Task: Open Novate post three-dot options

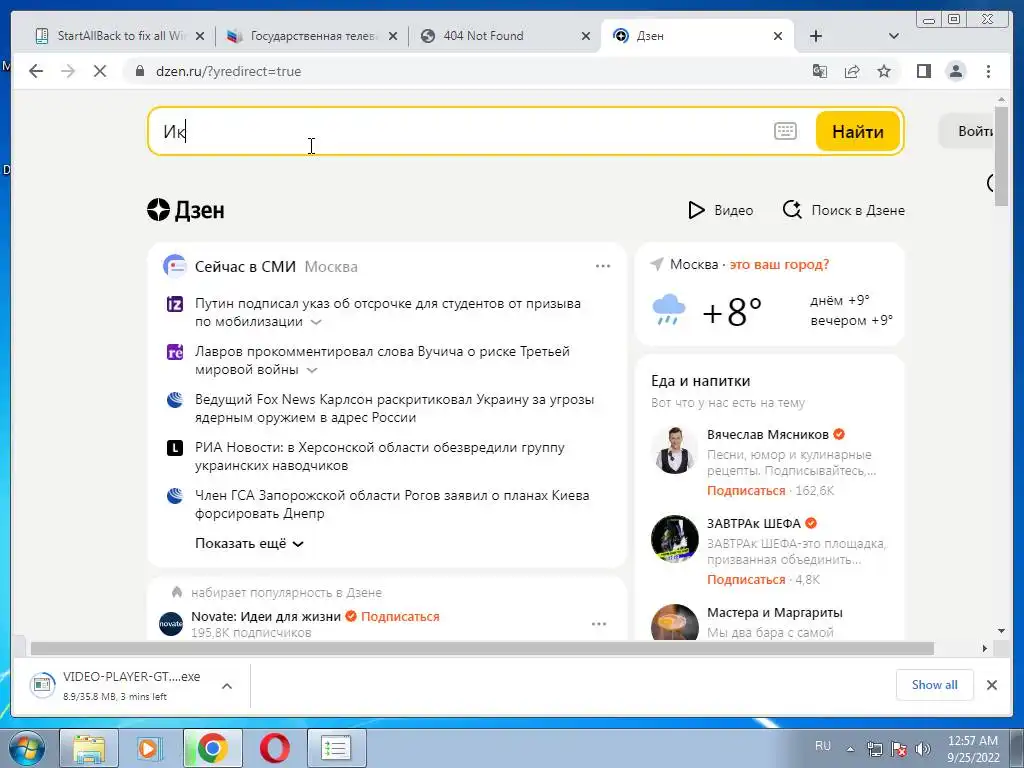Action: (599, 624)
